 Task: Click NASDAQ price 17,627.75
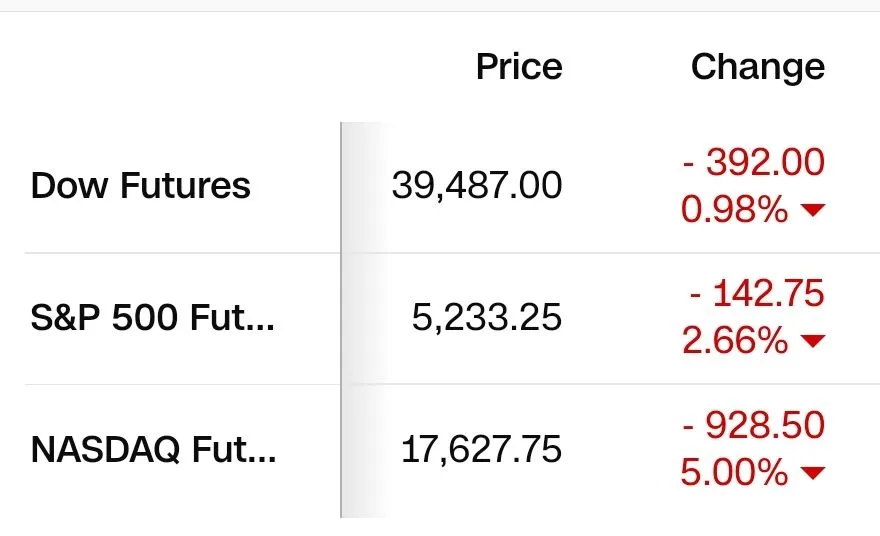click(x=481, y=449)
